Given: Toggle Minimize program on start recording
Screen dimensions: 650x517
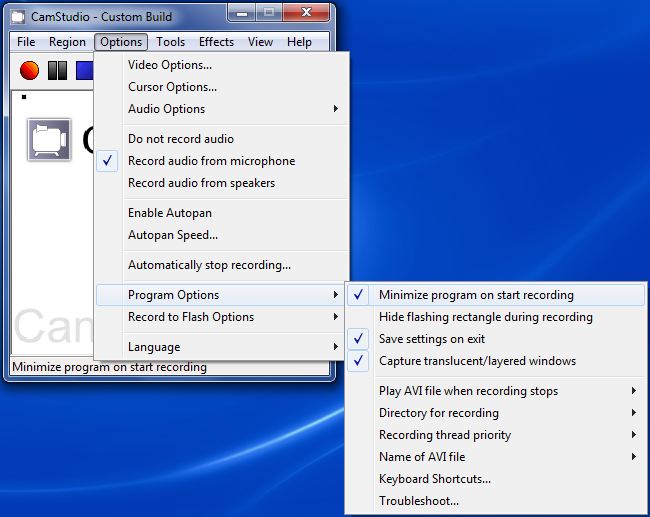Looking at the screenshot, I should pyautogui.click(x=496, y=295).
